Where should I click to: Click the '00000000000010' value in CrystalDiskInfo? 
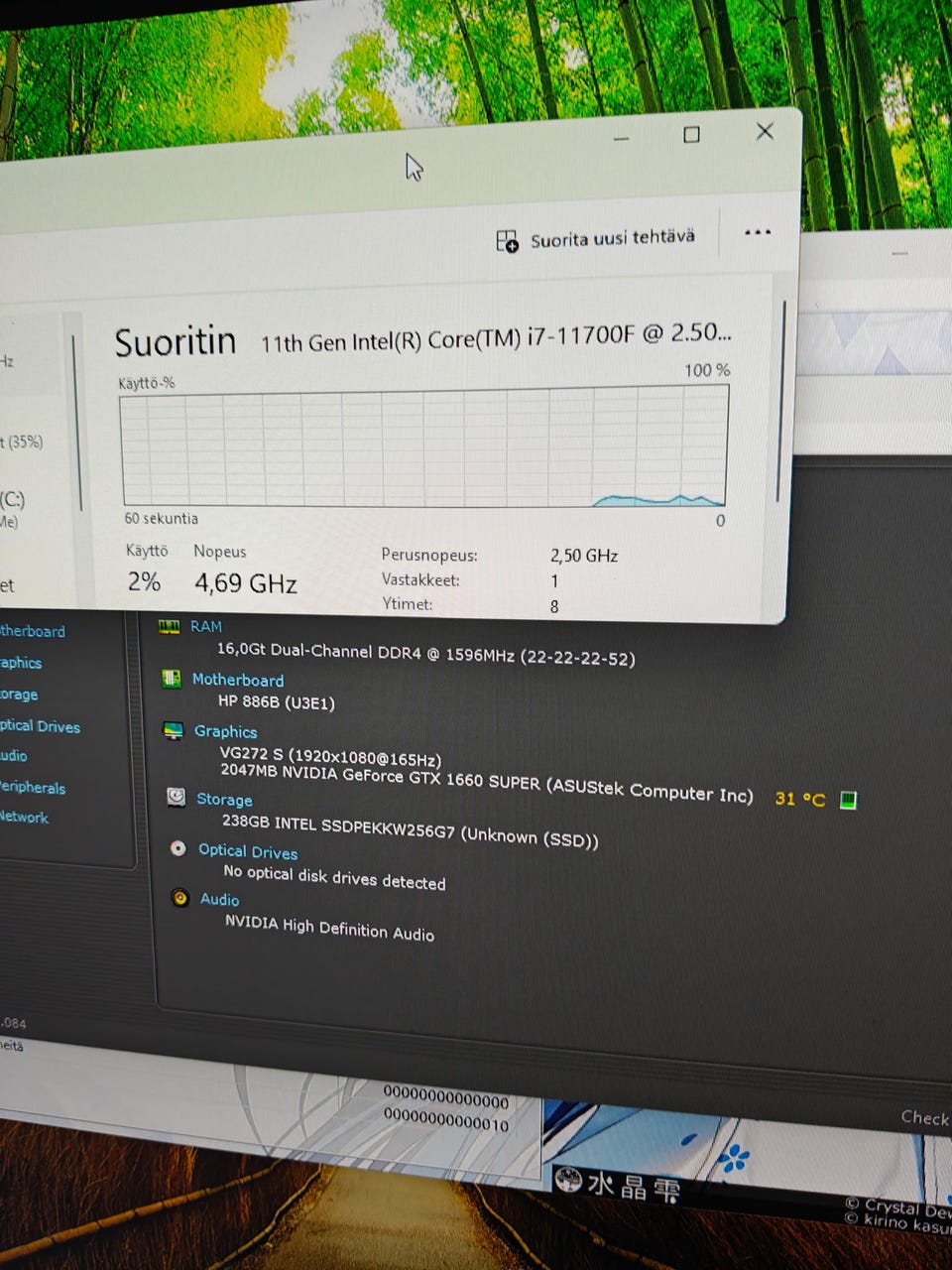pos(445,1122)
